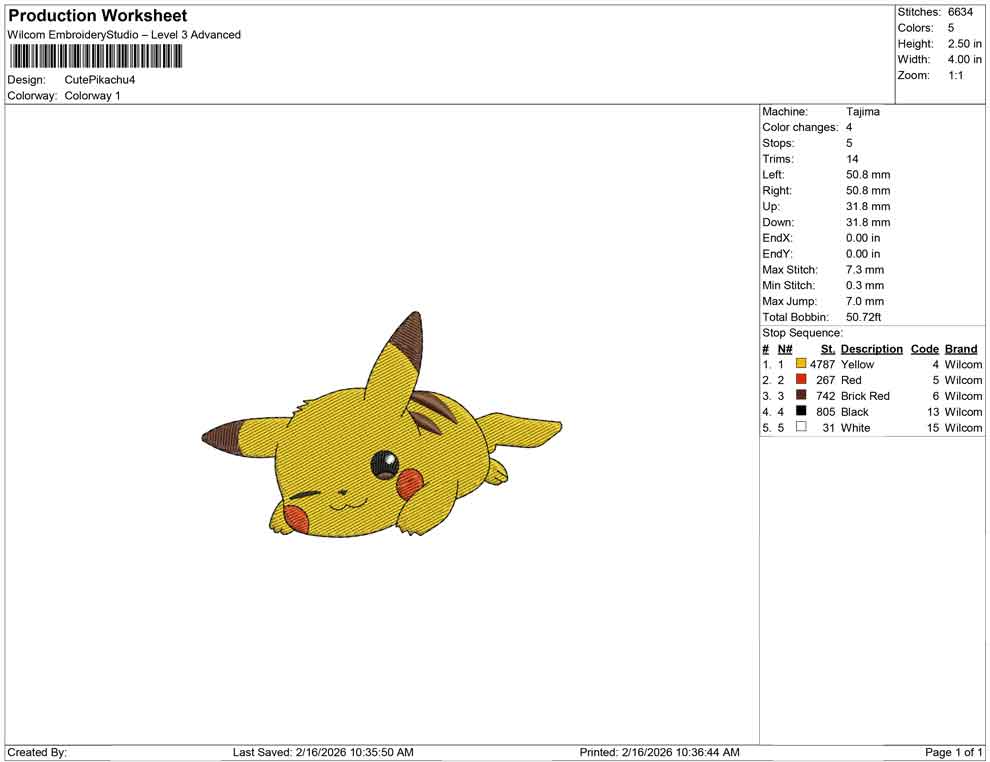Click the Production Worksheet title

pos(96,16)
